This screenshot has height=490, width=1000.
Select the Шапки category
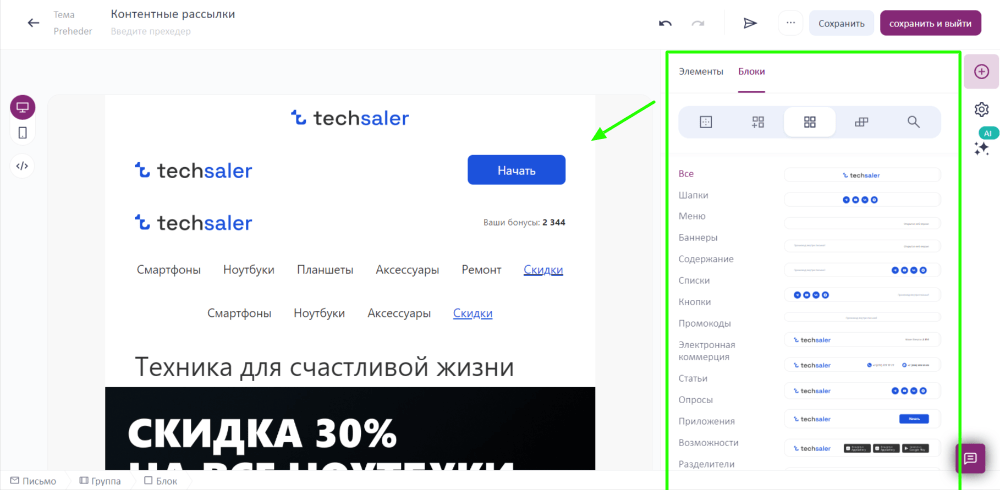coord(694,195)
